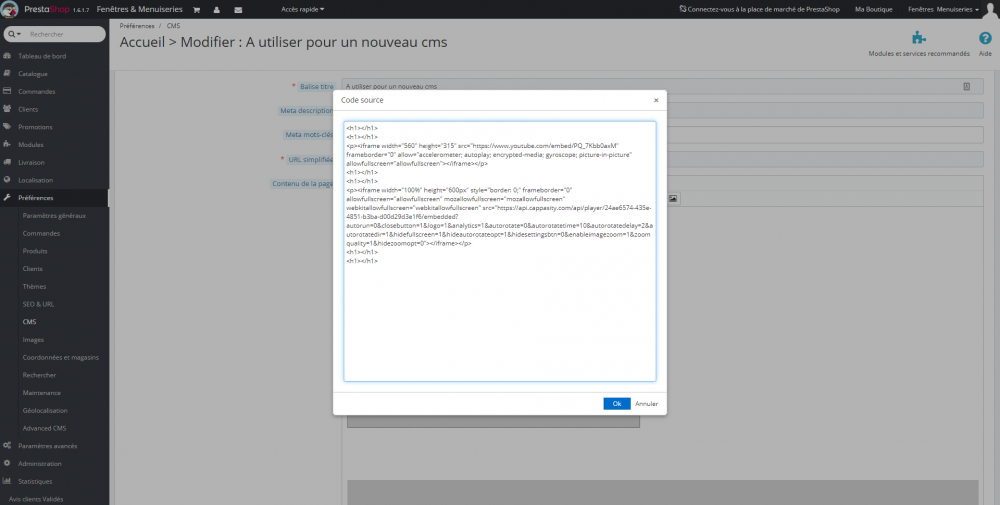Click the character counter icon in Balise titre
This screenshot has height=505, width=1000.
click(x=966, y=86)
